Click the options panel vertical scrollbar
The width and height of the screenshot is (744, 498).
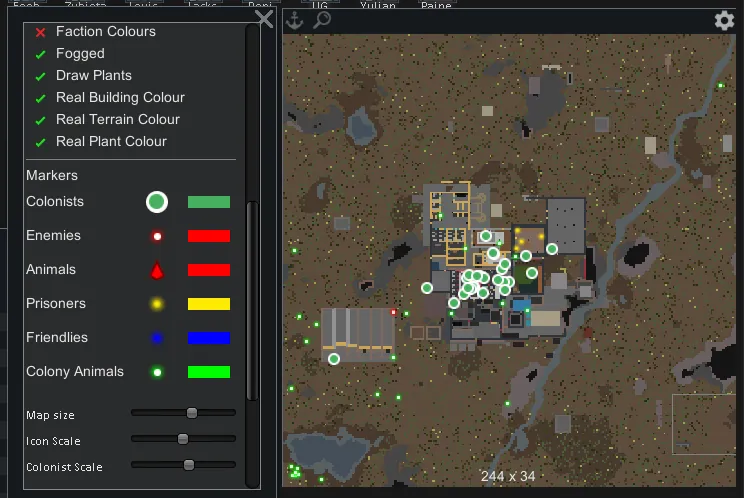(x=251, y=300)
